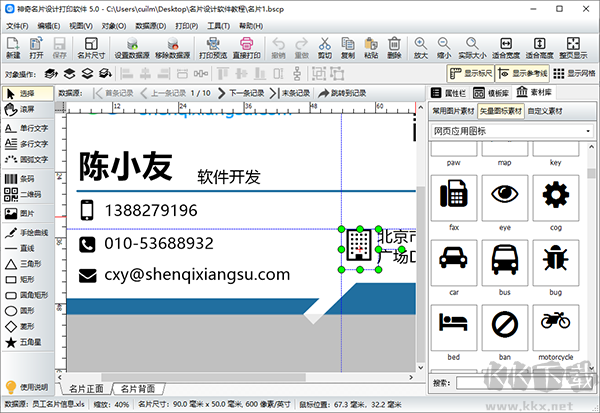The height and width of the screenshot is (413, 600).
Task: Open the 名片尺寸 card size settings
Action: click(91, 48)
